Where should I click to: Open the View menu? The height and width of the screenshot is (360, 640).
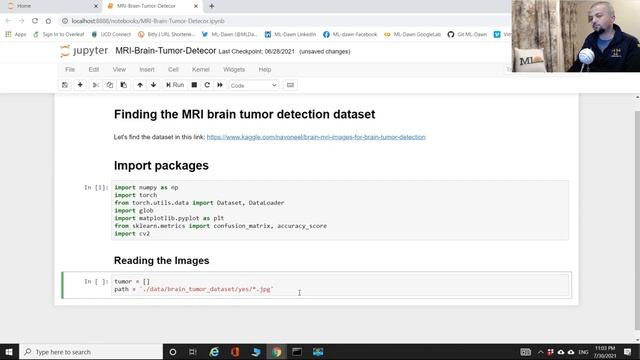click(x=119, y=69)
